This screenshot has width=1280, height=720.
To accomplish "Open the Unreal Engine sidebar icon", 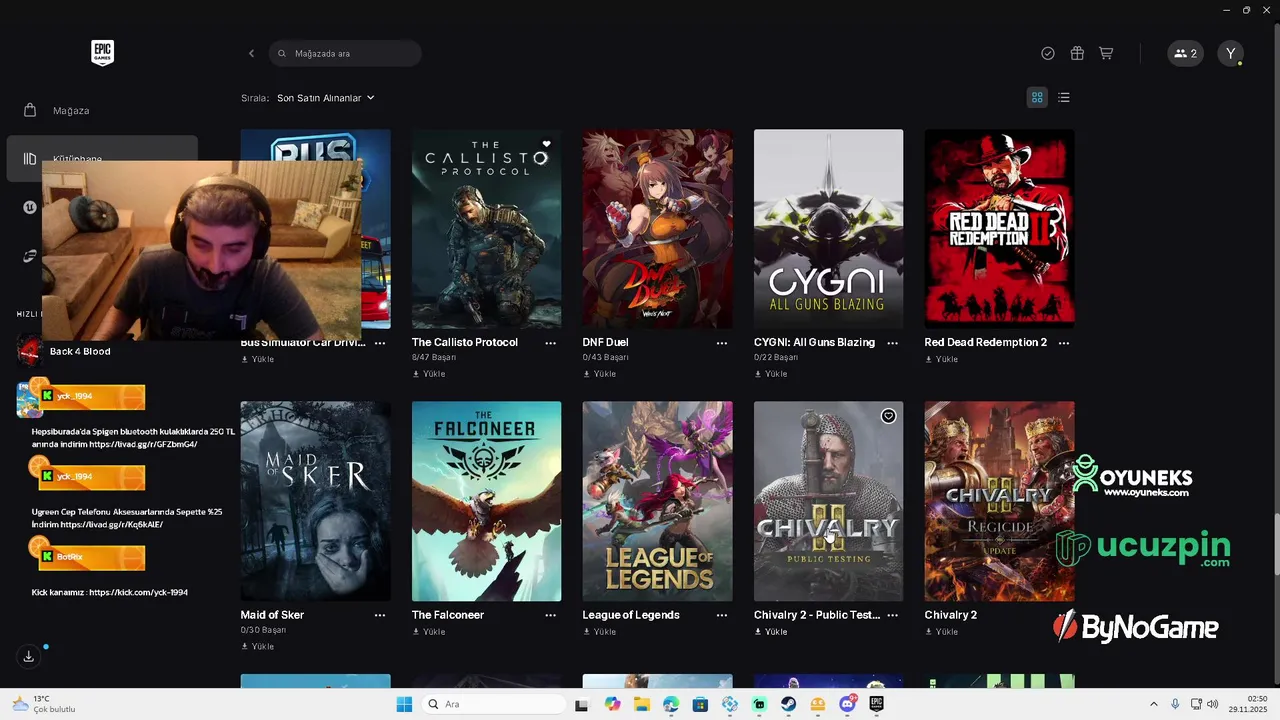I will point(30,208).
